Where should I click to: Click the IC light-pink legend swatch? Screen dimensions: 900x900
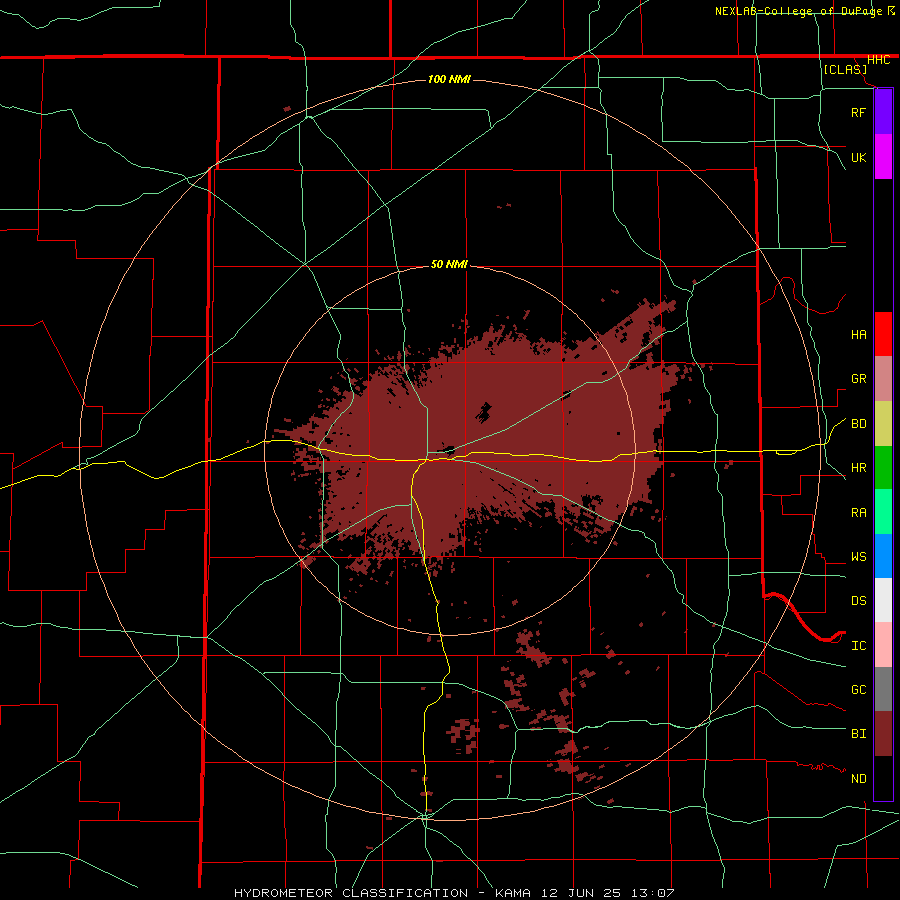pyautogui.click(x=883, y=645)
